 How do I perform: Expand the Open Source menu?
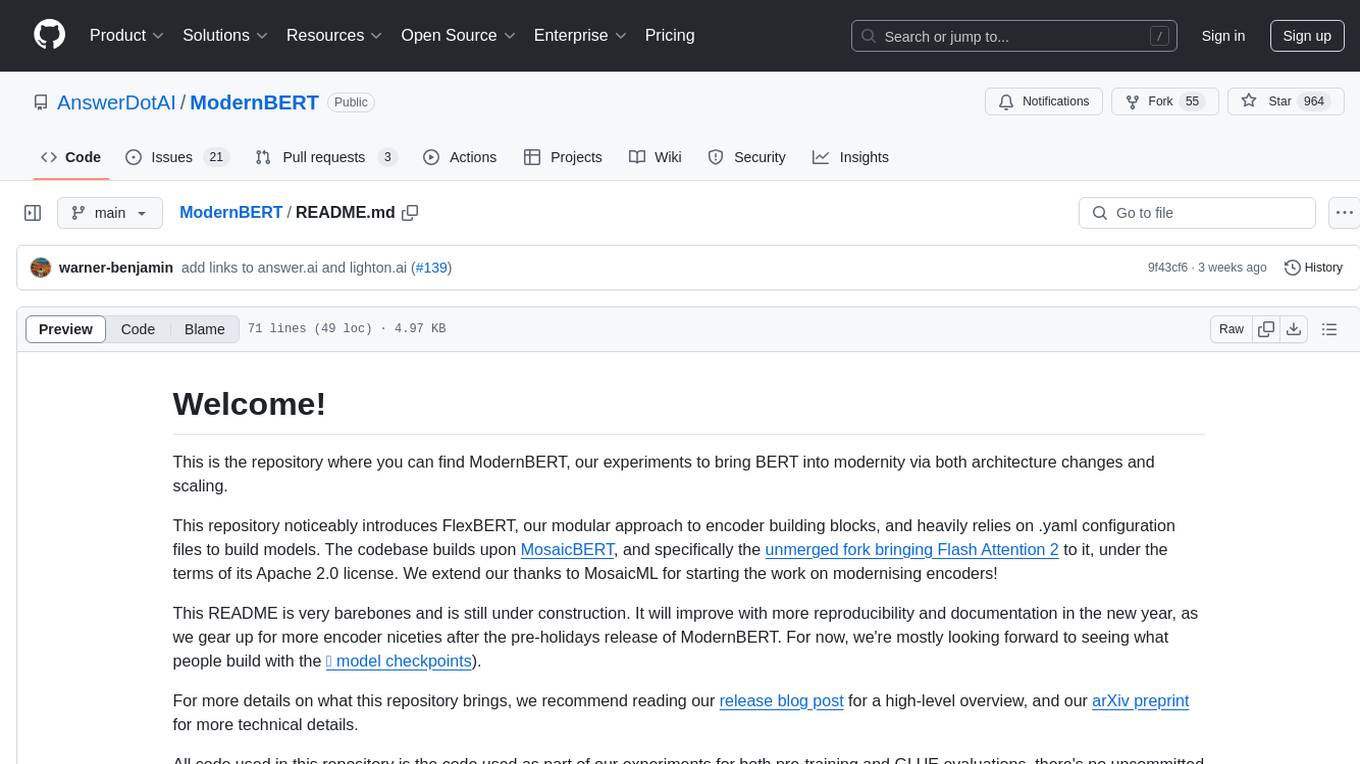click(458, 35)
